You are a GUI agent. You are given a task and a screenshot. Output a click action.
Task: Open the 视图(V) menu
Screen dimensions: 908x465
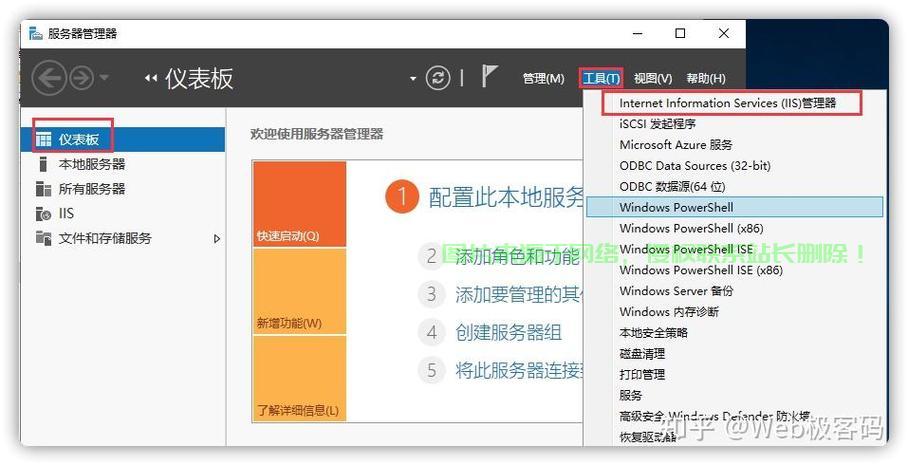653,79
